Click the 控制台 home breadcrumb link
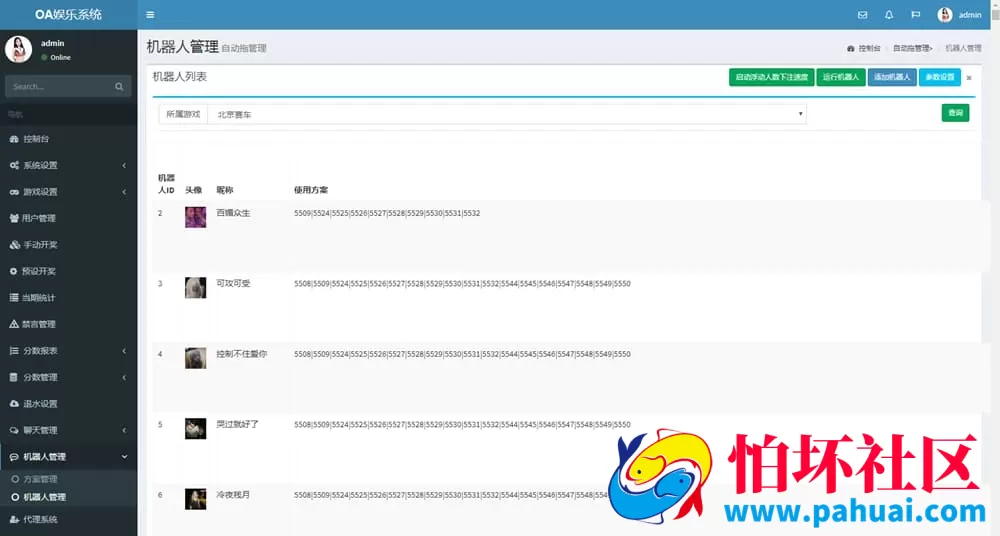Screen dimensions: 1000x536 point(865,48)
